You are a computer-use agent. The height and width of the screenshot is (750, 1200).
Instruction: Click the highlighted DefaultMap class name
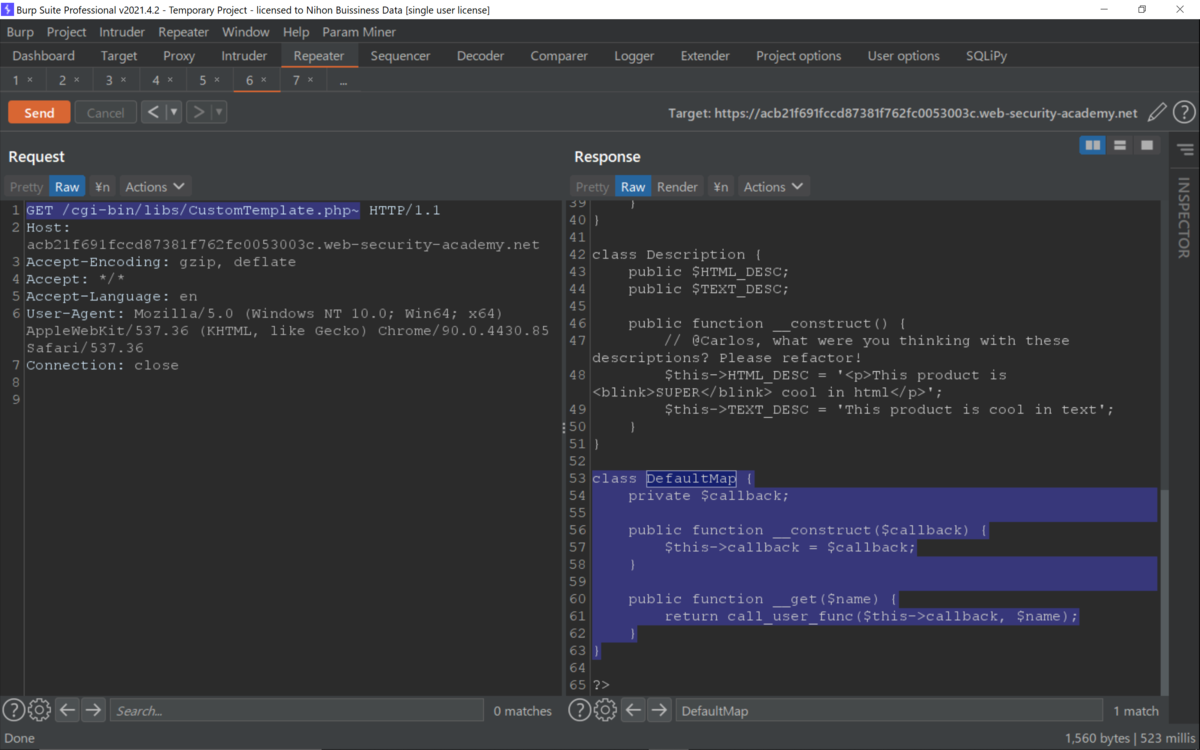pos(691,479)
